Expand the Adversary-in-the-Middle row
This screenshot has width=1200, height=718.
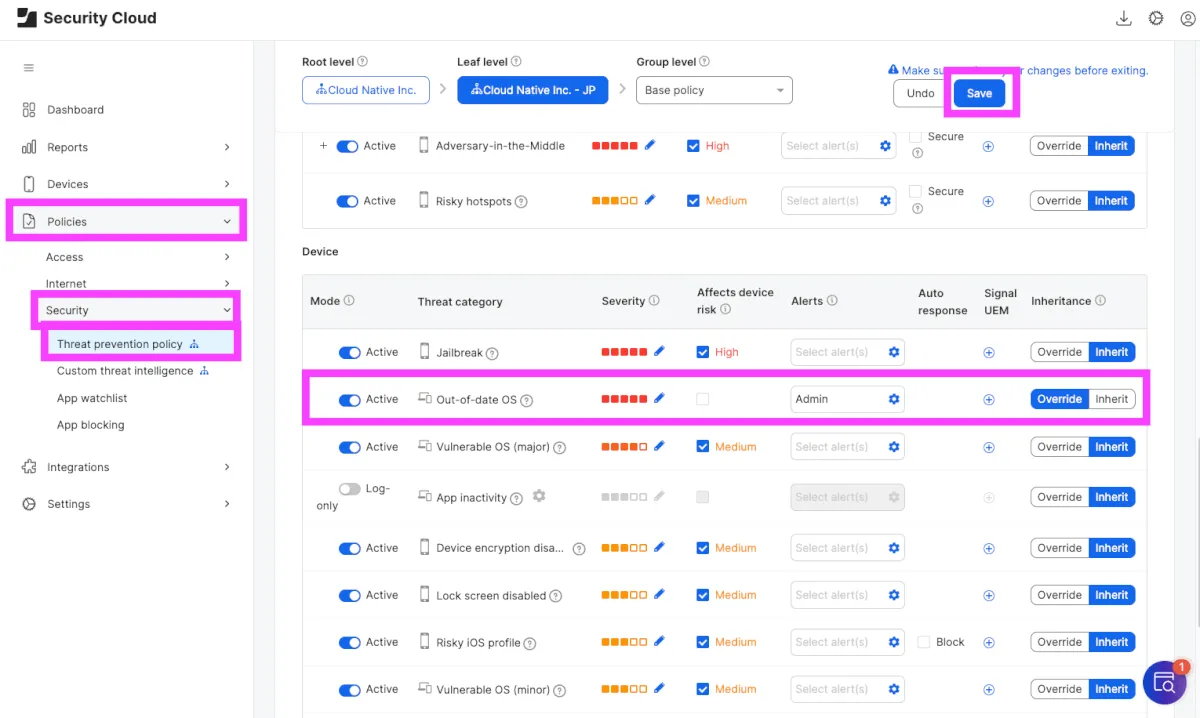point(323,146)
